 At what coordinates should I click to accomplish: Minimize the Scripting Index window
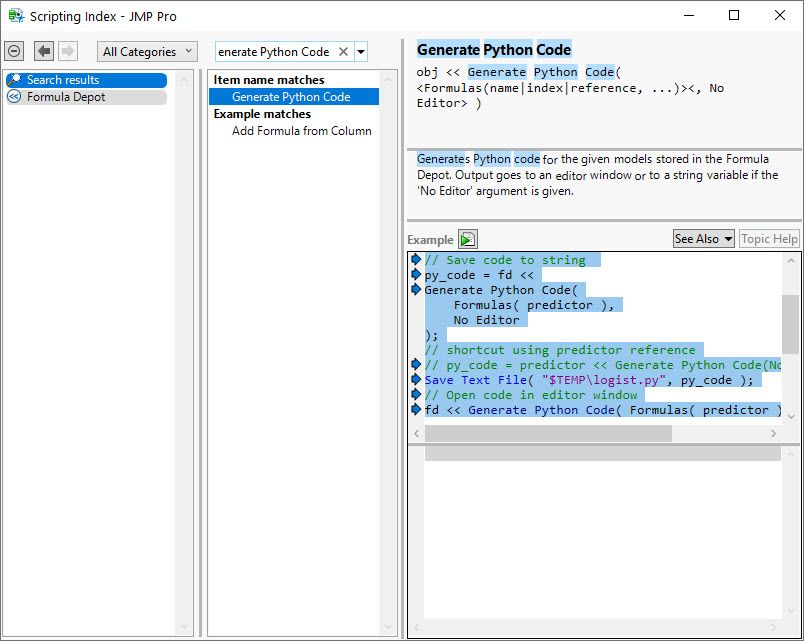pos(689,15)
